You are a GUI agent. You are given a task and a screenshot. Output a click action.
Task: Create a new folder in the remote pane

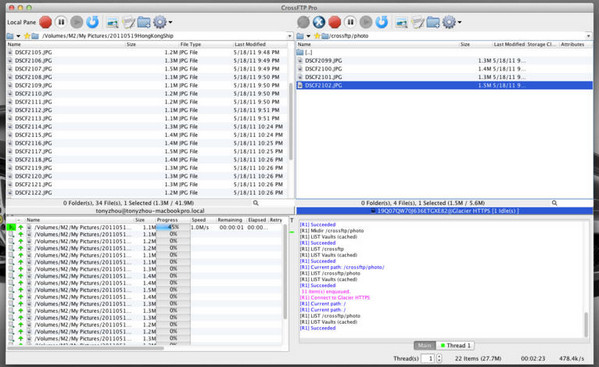point(433,23)
